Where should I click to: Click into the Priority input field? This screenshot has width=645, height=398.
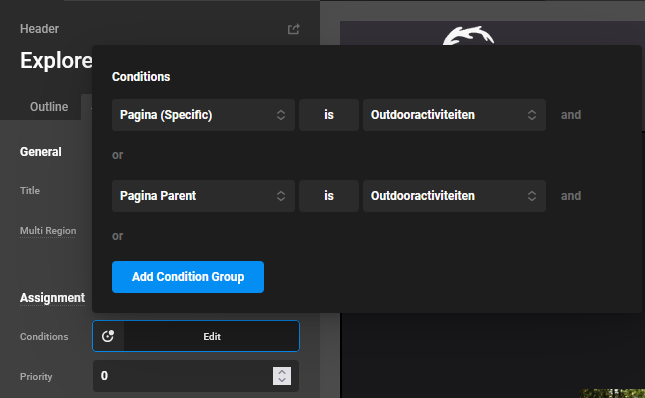(183, 376)
